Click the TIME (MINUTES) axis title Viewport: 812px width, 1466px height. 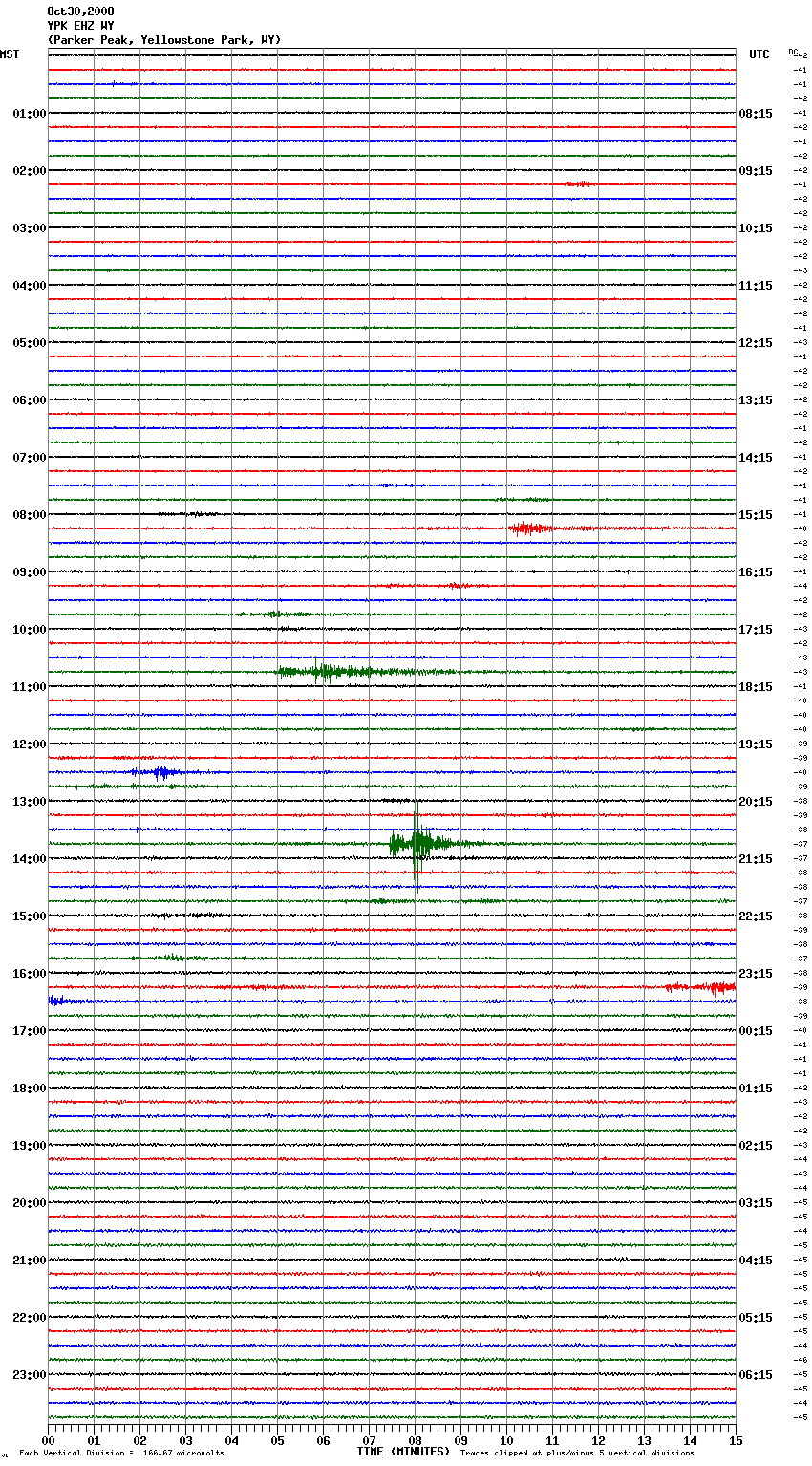coord(403,1452)
